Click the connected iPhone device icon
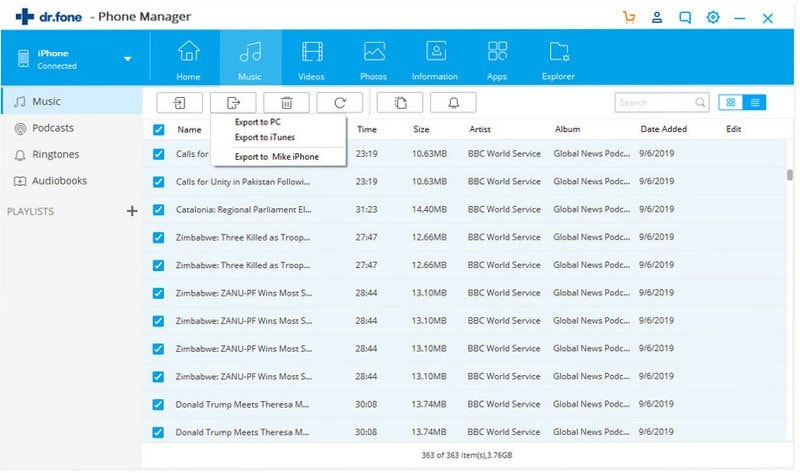Screen dimensions: 800x473 tap(23, 59)
